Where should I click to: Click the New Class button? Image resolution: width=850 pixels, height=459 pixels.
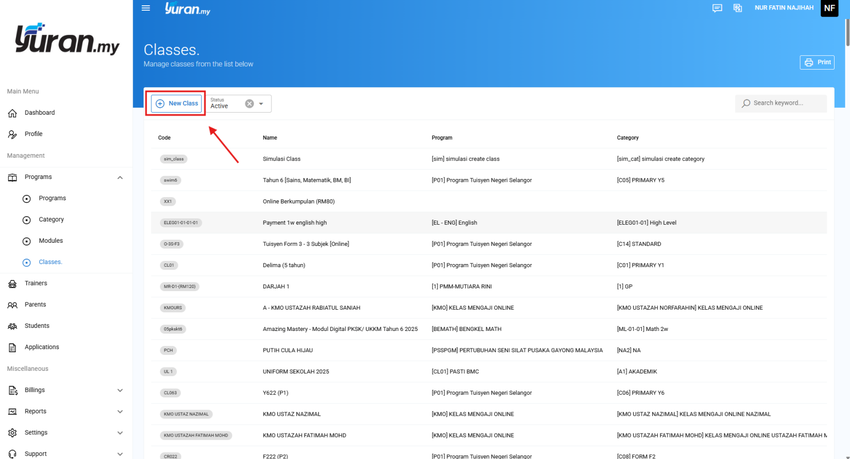(176, 104)
